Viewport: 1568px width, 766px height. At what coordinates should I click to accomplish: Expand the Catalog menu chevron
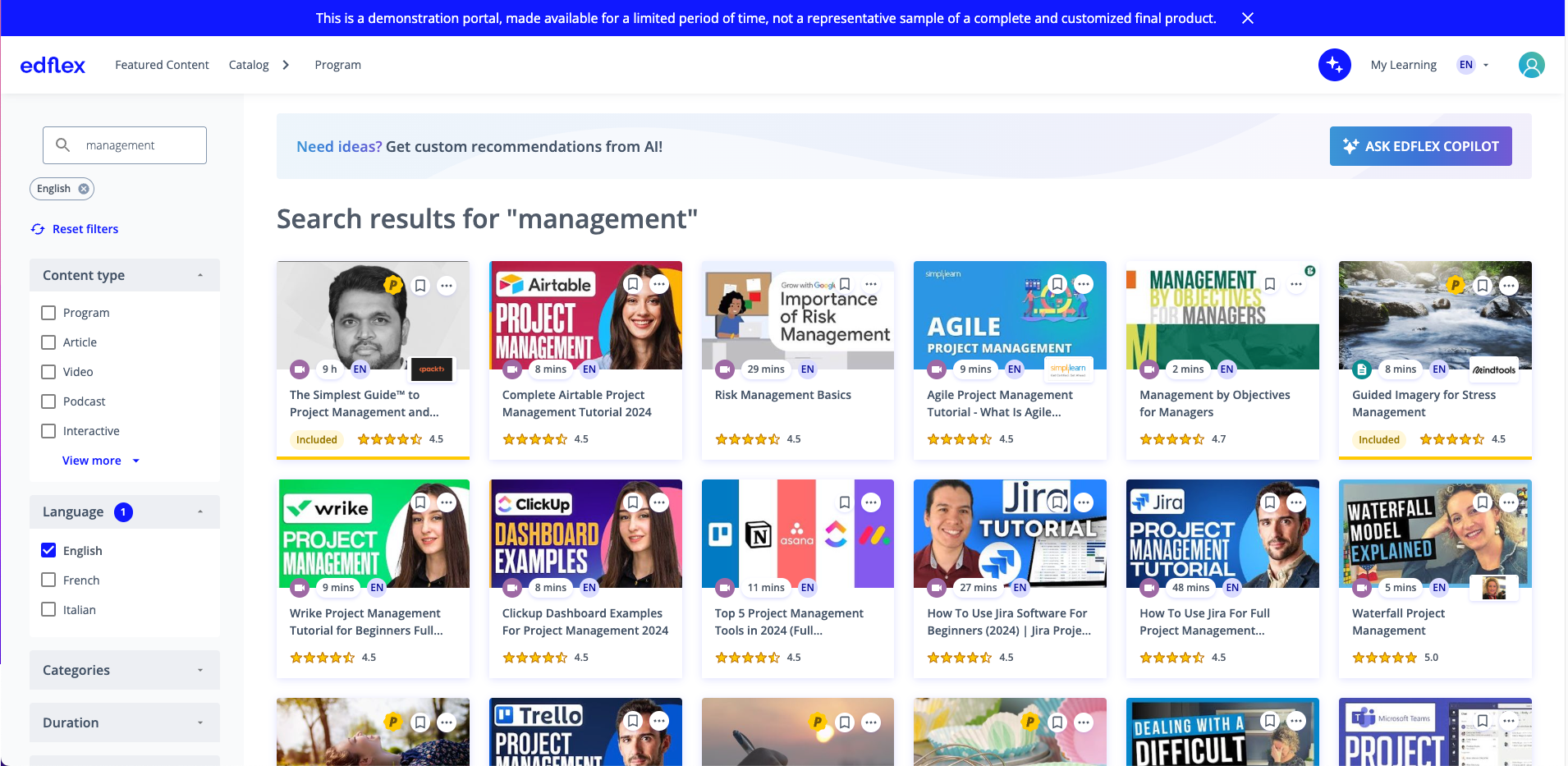286,65
